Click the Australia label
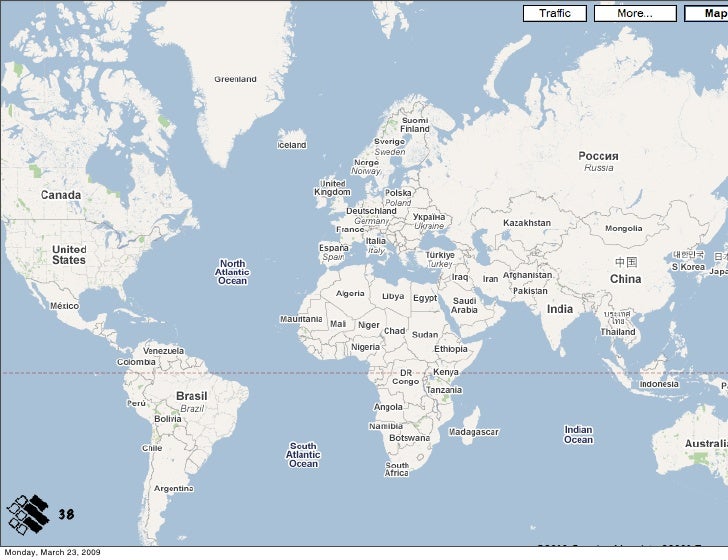The image size is (728, 560). pos(706,443)
